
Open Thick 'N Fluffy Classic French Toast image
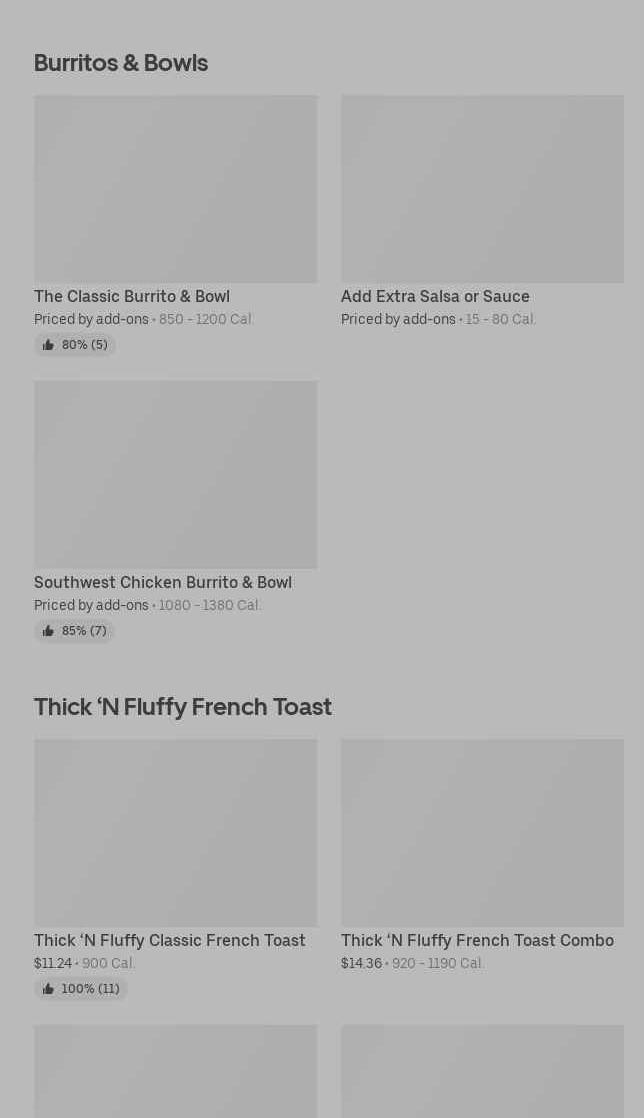tap(175, 832)
